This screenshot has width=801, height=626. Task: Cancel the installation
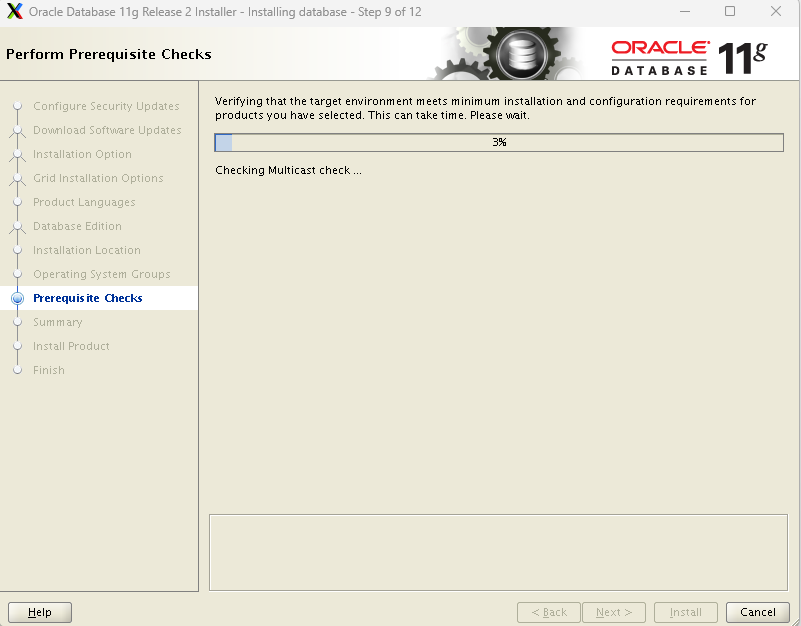(758, 612)
